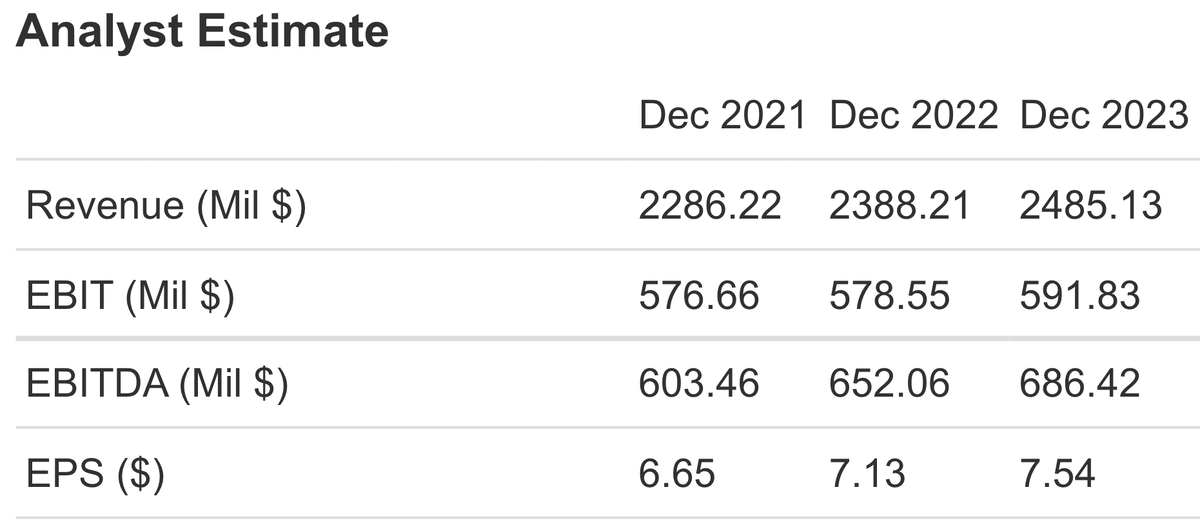Click the Revenue (Mil $) row label
Image resolution: width=1200 pixels, height=525 pixels.
(167, 206)
